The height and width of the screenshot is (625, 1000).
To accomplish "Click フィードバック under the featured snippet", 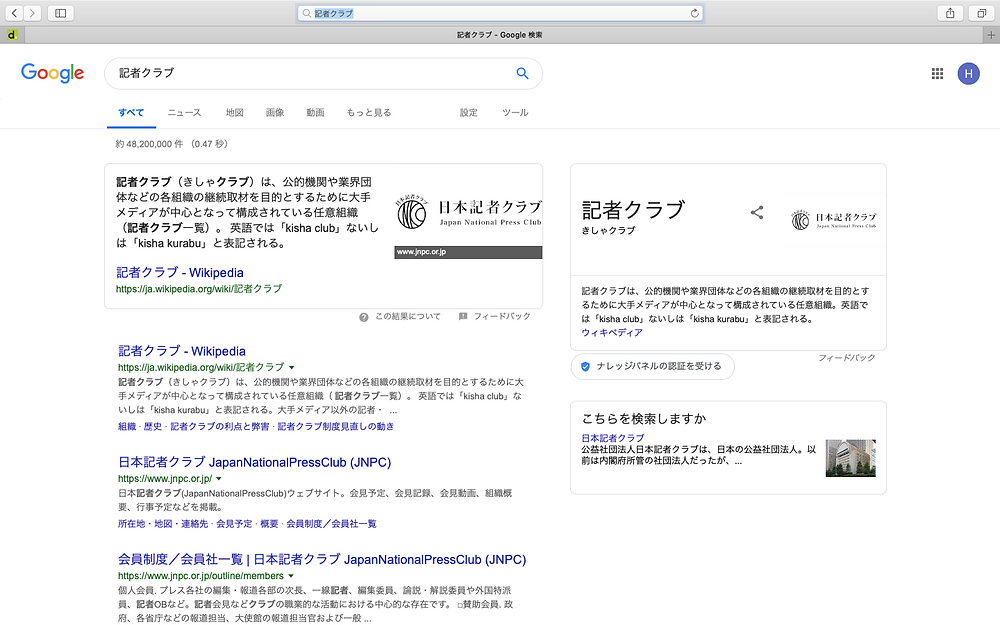I will pyautogui.click(x=502, y=317).
